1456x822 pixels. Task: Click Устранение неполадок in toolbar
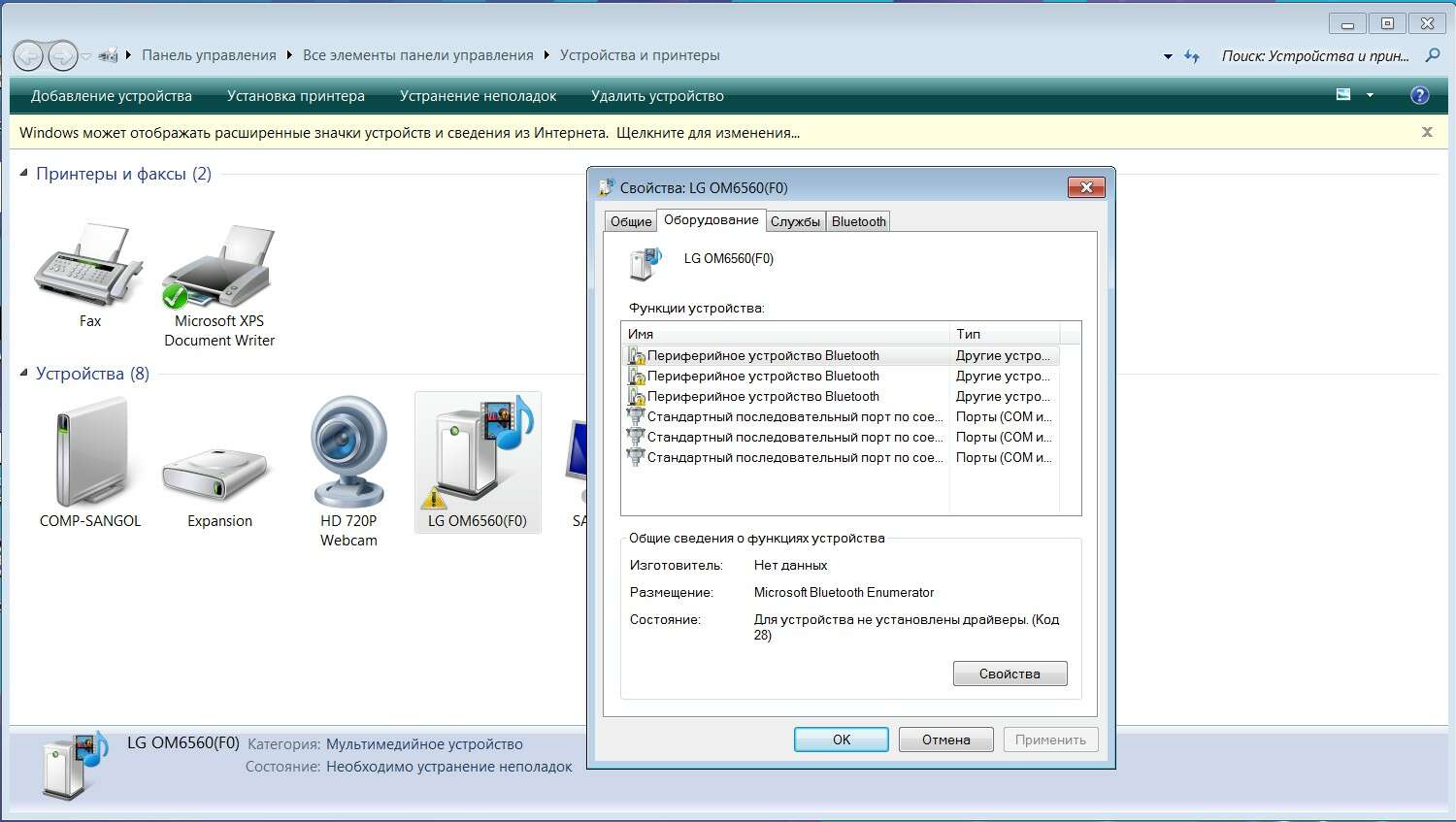479,96
